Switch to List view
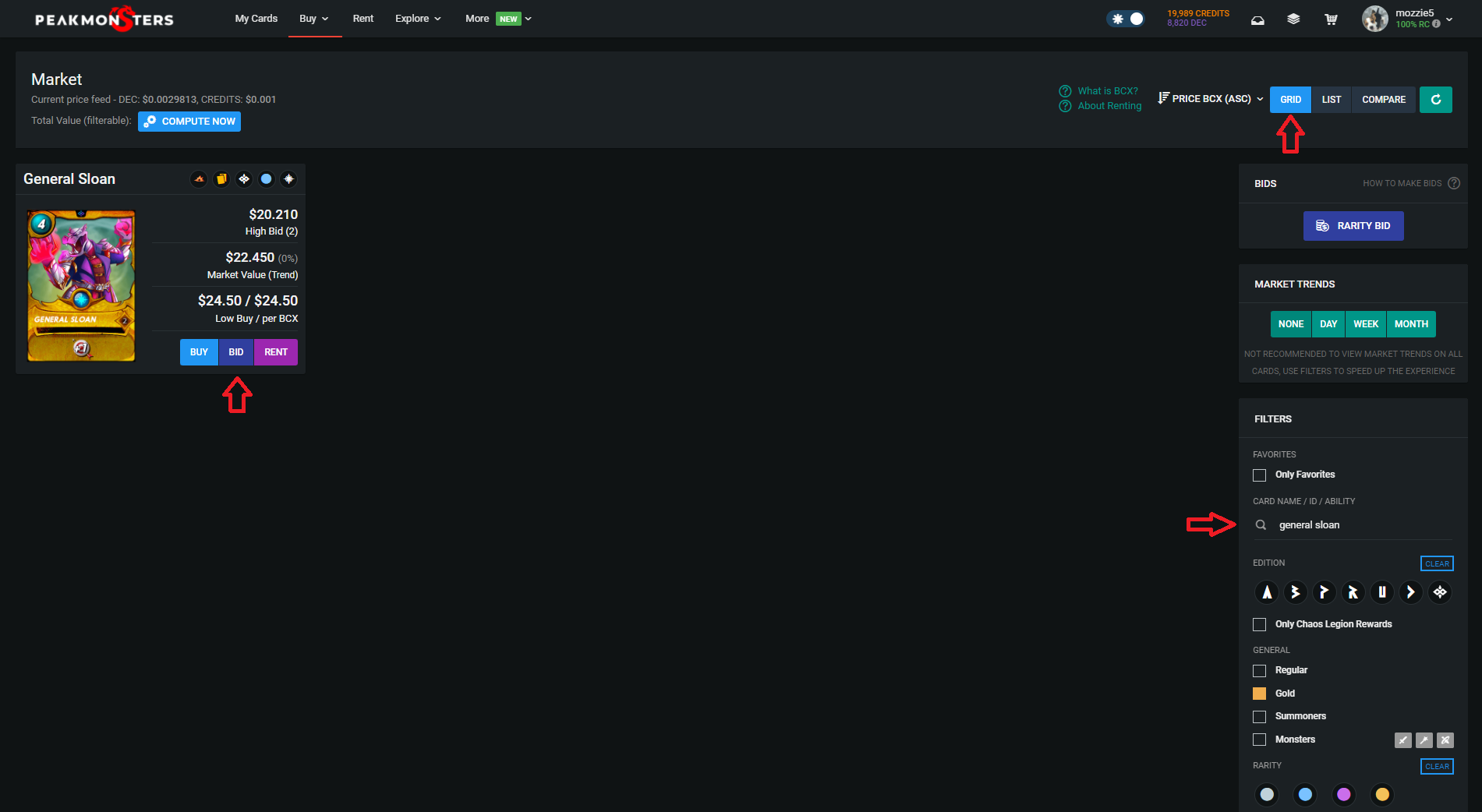1482x812 pixels. (1332, 100)
